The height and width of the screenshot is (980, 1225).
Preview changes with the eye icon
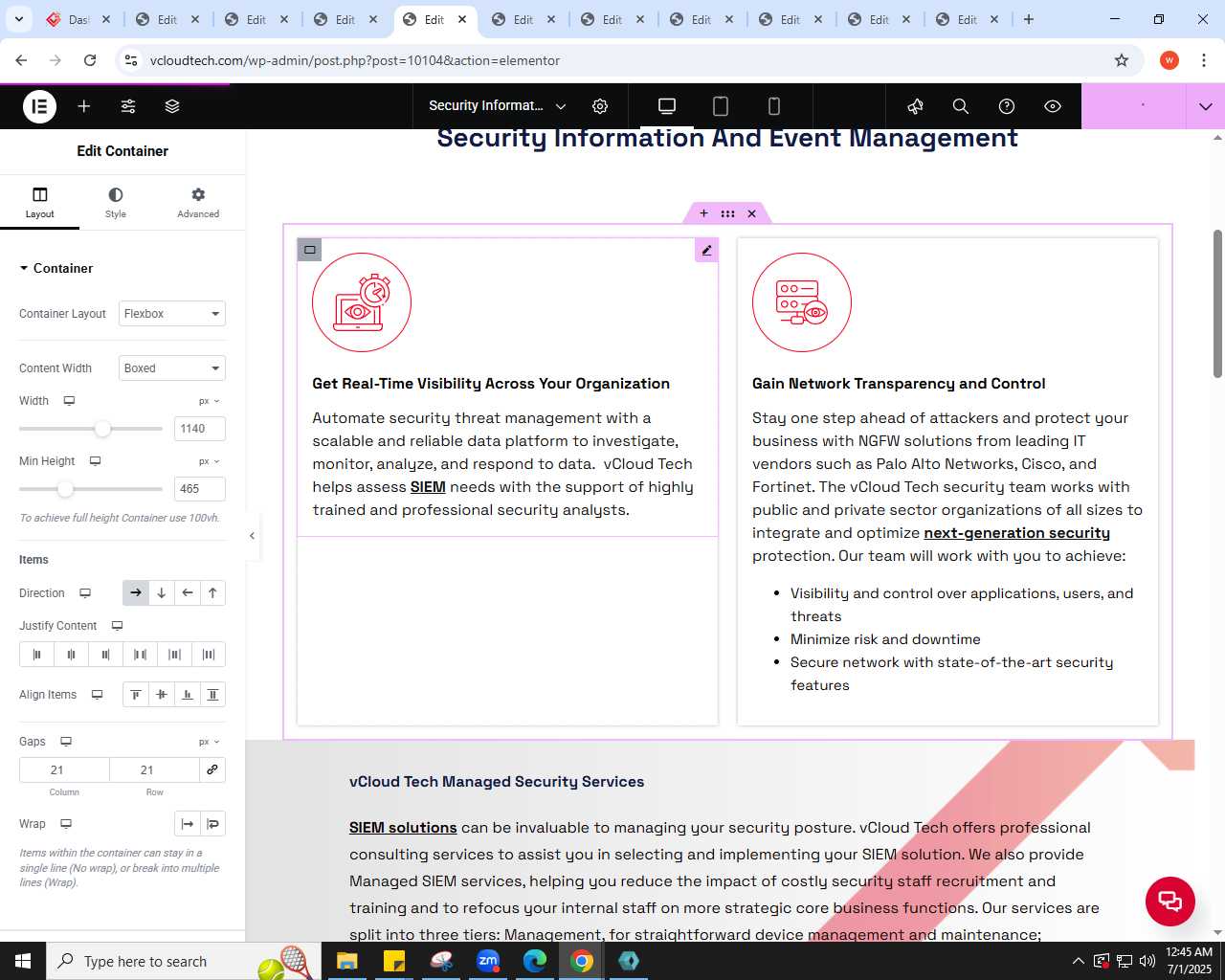point(1053,106)
